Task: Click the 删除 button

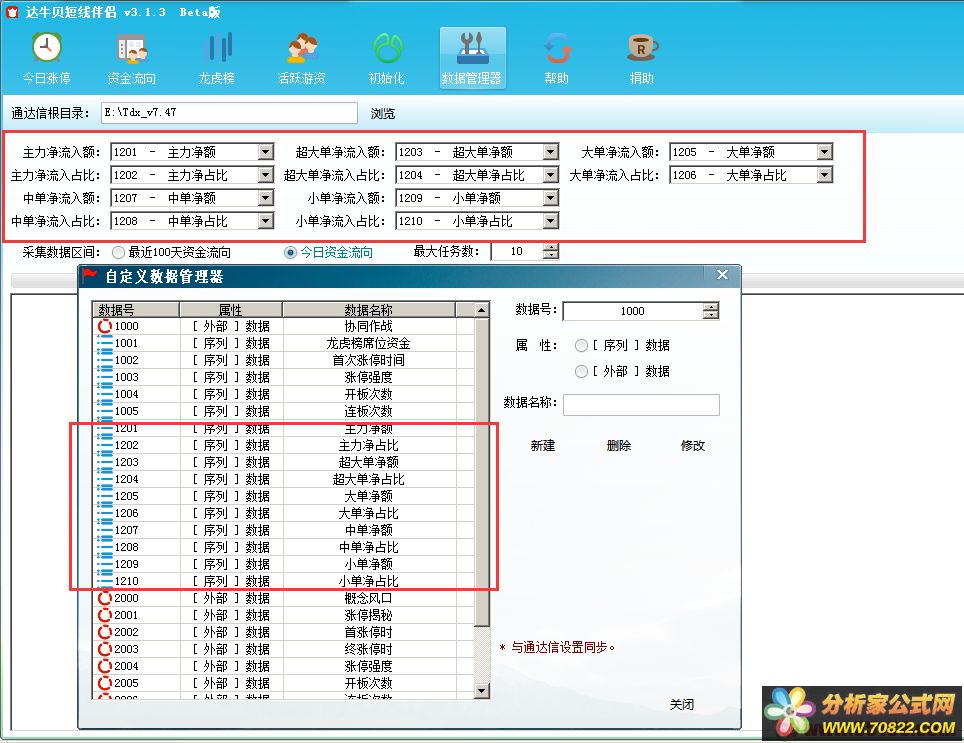Action: pos(618,446)
